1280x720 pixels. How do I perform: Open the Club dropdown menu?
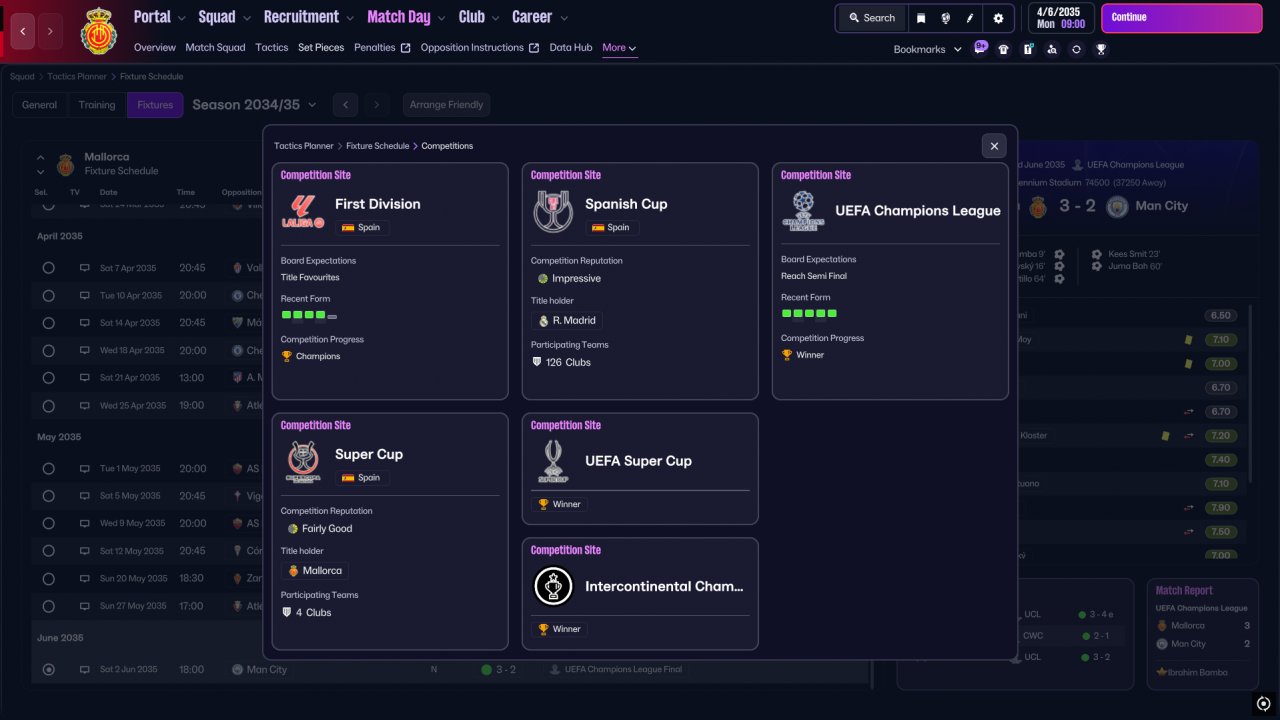pyautogui.click(x=478, y=17)
